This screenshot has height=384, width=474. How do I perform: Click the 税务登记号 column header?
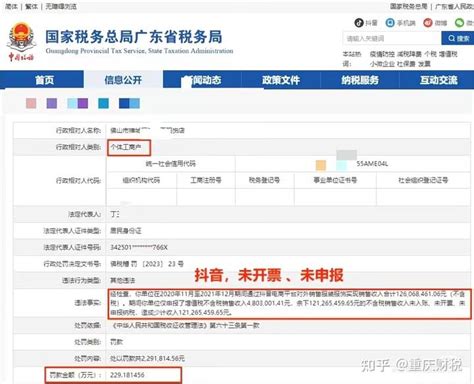tap(264, 180)
